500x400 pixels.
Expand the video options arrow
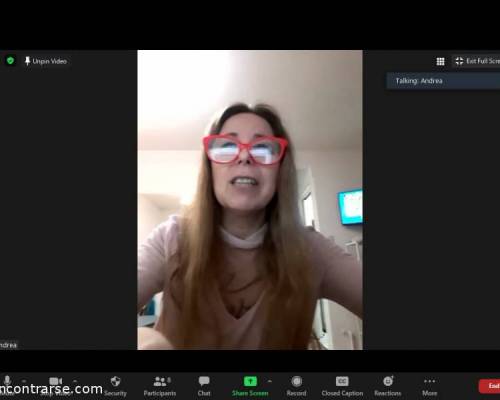75,381
